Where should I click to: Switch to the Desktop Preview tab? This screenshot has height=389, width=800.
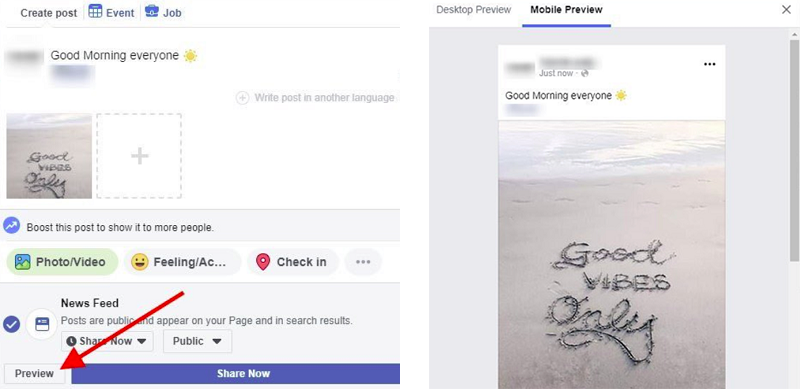[473, 10]
